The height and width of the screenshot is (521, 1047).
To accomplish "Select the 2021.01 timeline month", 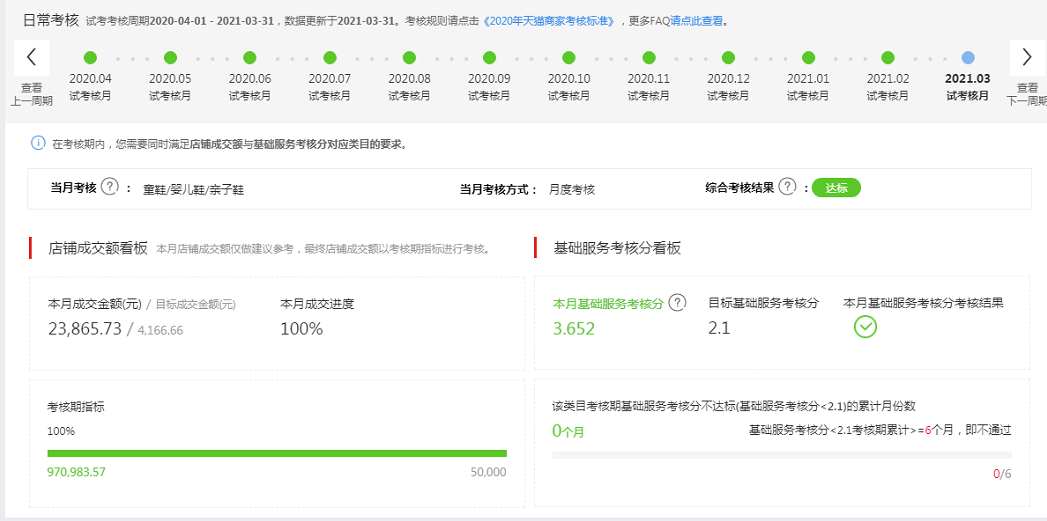I will 808,58.
